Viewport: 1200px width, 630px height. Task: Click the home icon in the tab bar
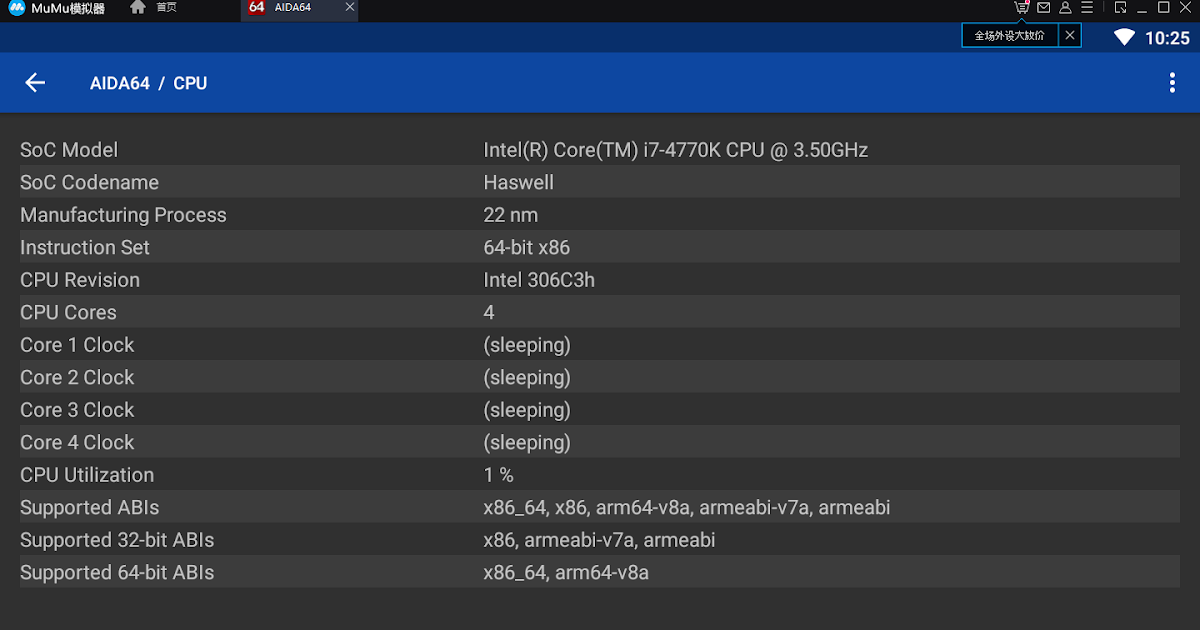pyautogui.click(x=138, y=8)
